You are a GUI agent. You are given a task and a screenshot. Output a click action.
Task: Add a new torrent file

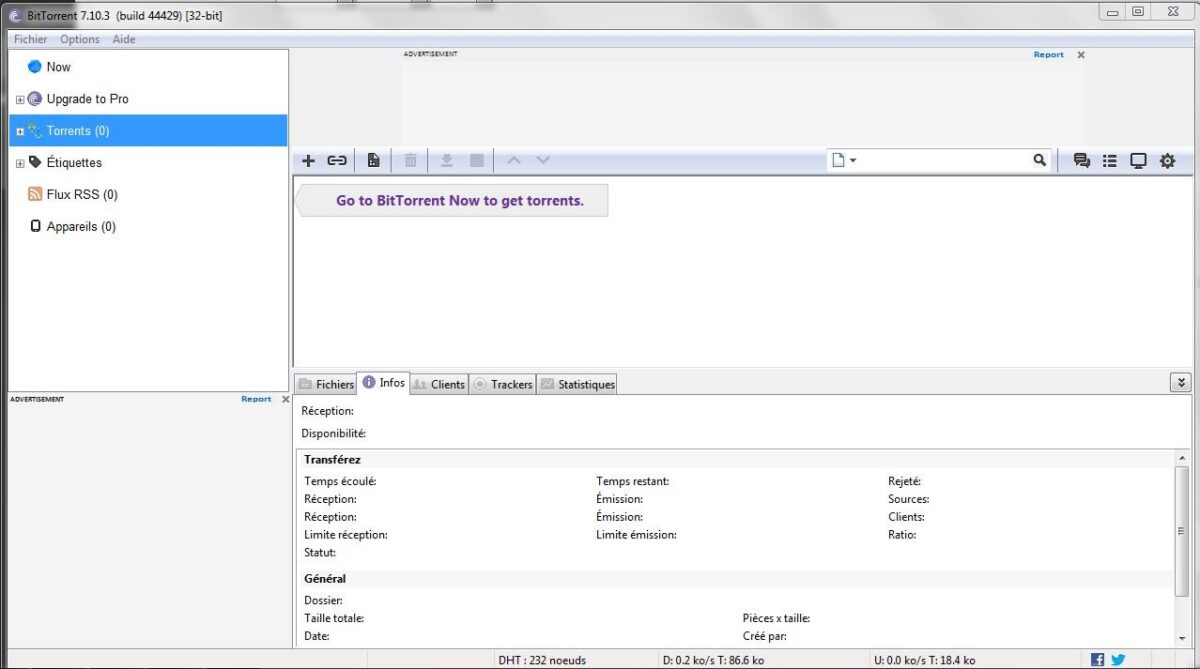[x=308, y=160]
